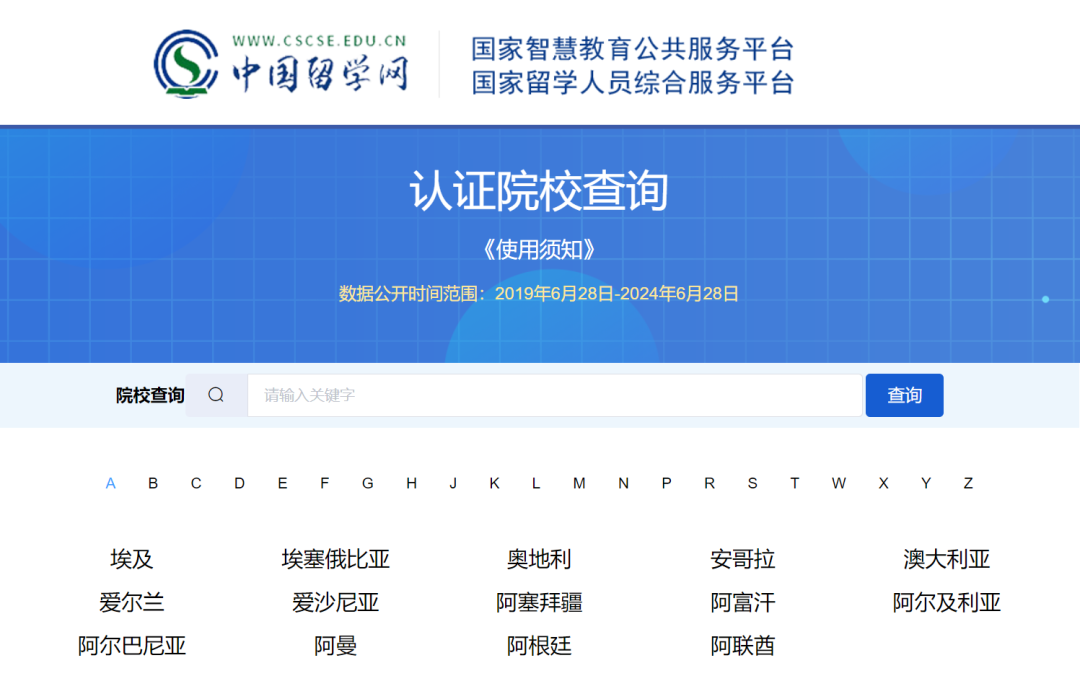The height and width of the screenshot is (676, 1080).
Task: Select letter H in alphabet index
Action: tap(411, 483)
